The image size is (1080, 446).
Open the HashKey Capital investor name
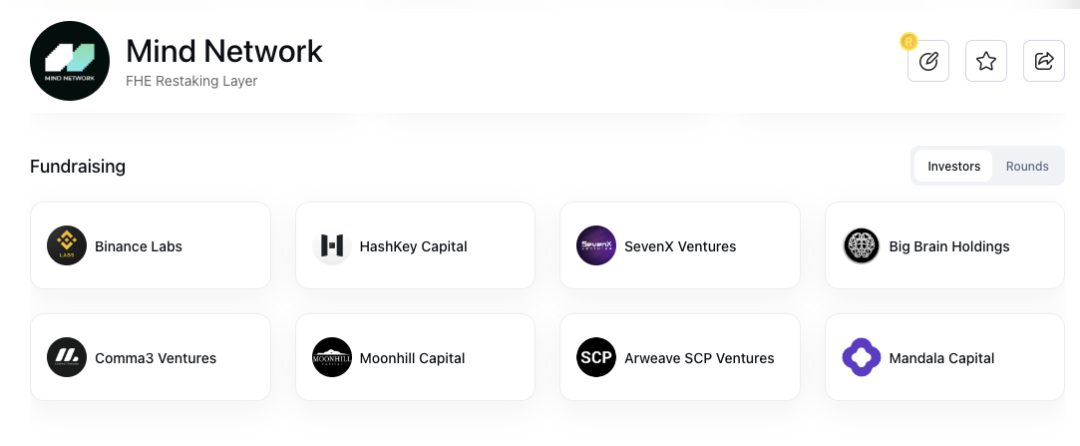coord(413,246)
